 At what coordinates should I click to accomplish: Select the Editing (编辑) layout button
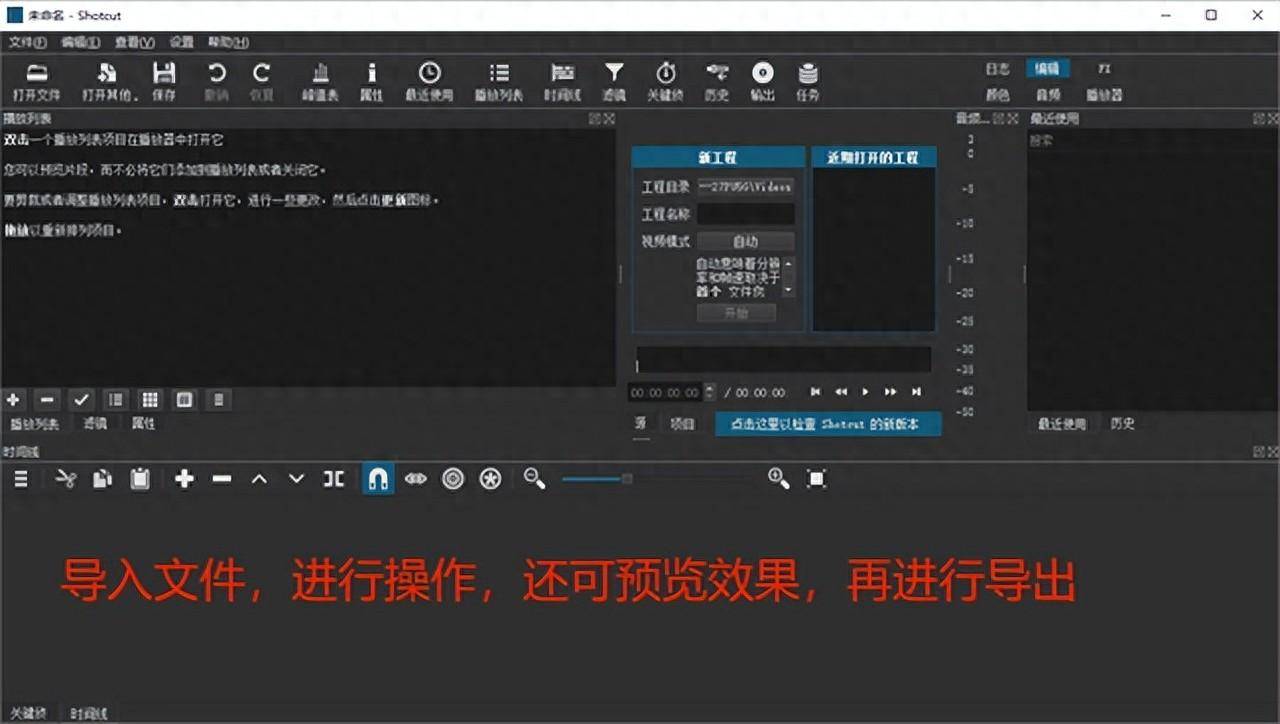1047,69
